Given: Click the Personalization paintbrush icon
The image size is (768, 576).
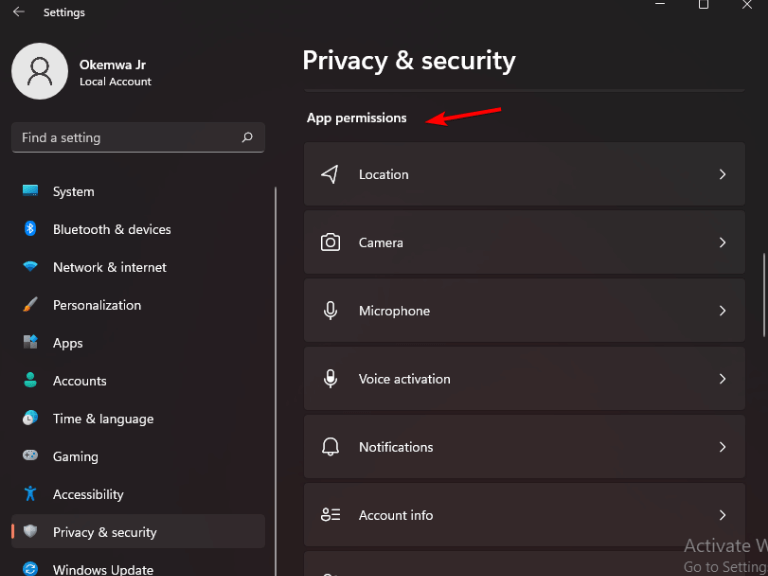Looking at the screenshot, I should (x=30, y=304).
